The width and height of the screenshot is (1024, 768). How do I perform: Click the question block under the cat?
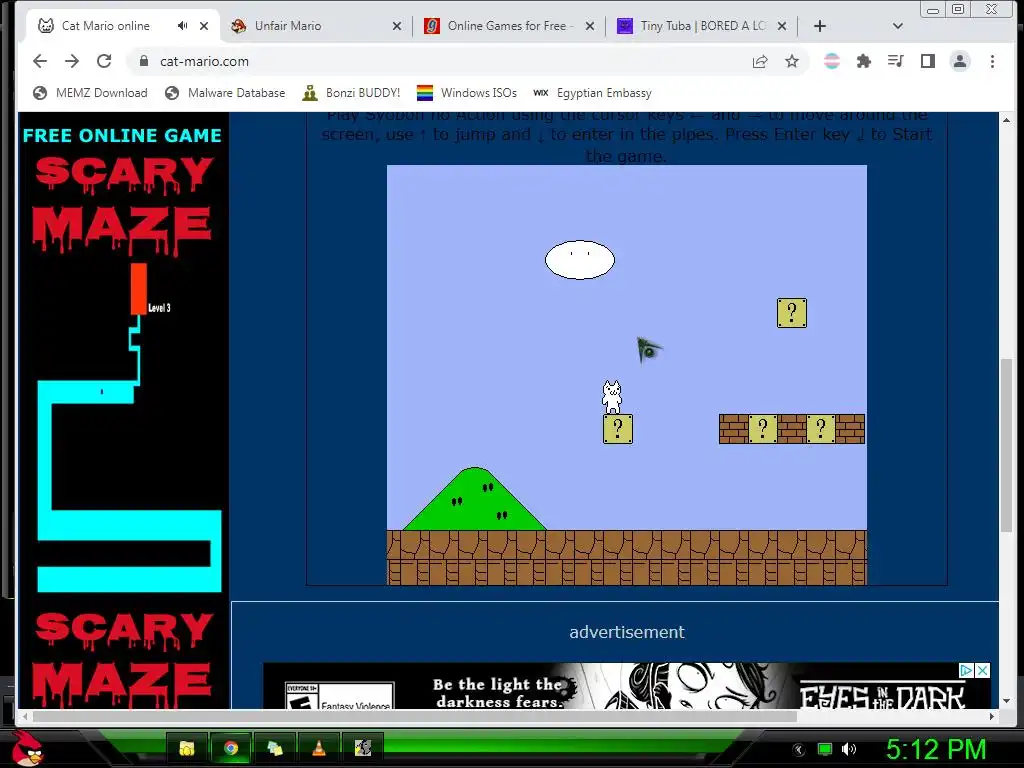pos(617,429)
